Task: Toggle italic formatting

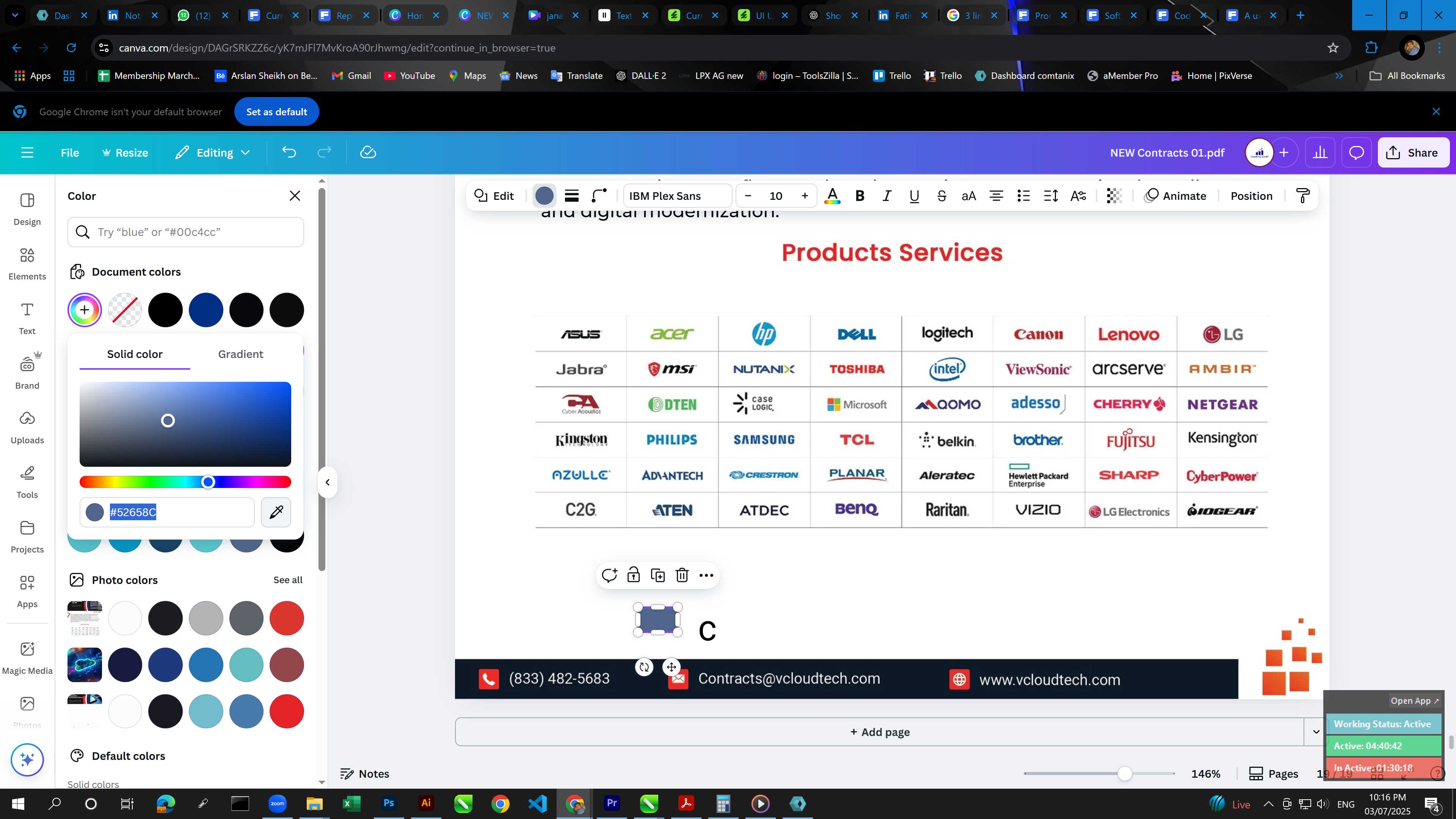Action: click(887, 196)
